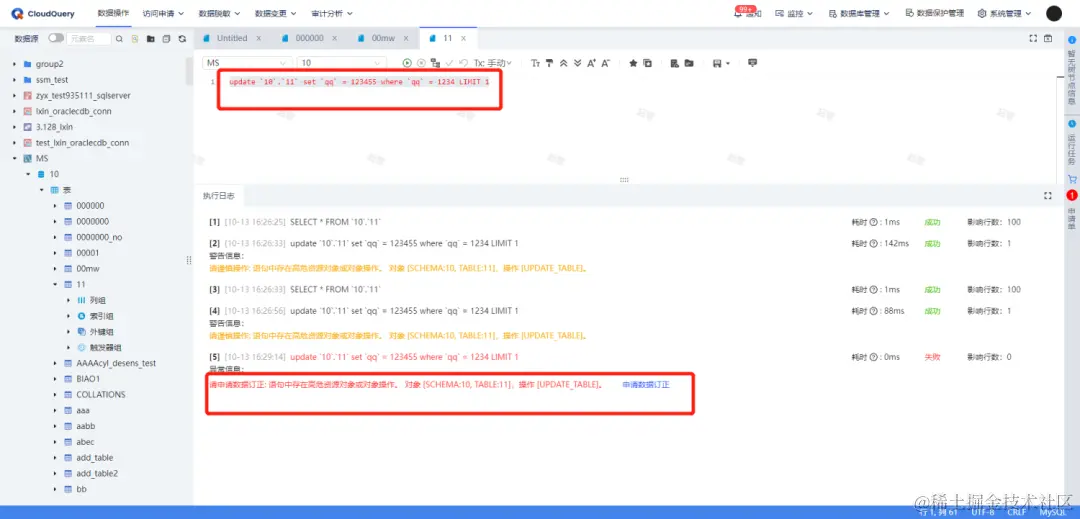Expand the COLLATIONS table node
This screenshot has width=1080, height=519.
pyautogui.click(x=55, y=394)
